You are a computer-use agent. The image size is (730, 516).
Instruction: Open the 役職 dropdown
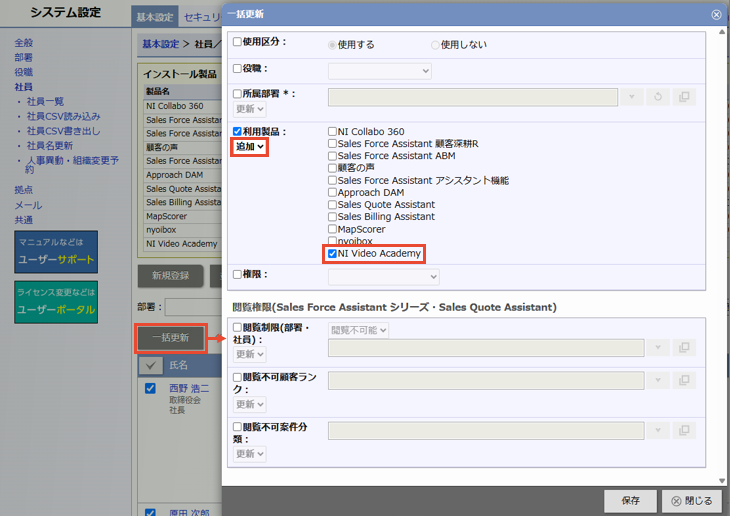pos(379,71)
